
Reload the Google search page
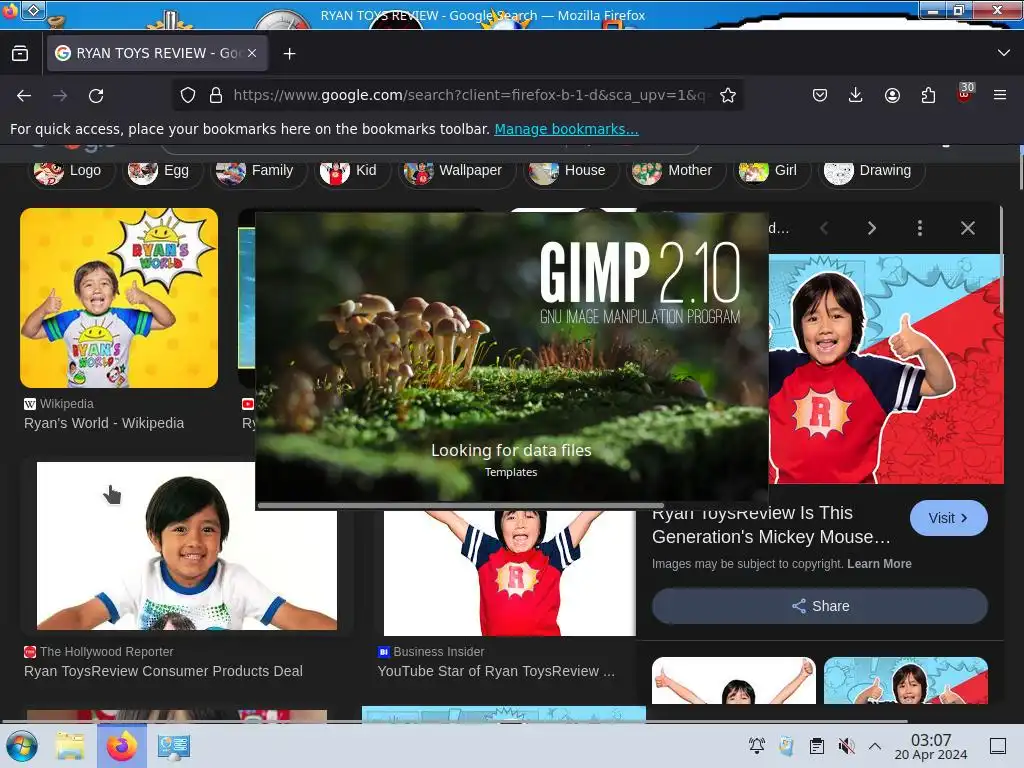[x=96, y=95]
